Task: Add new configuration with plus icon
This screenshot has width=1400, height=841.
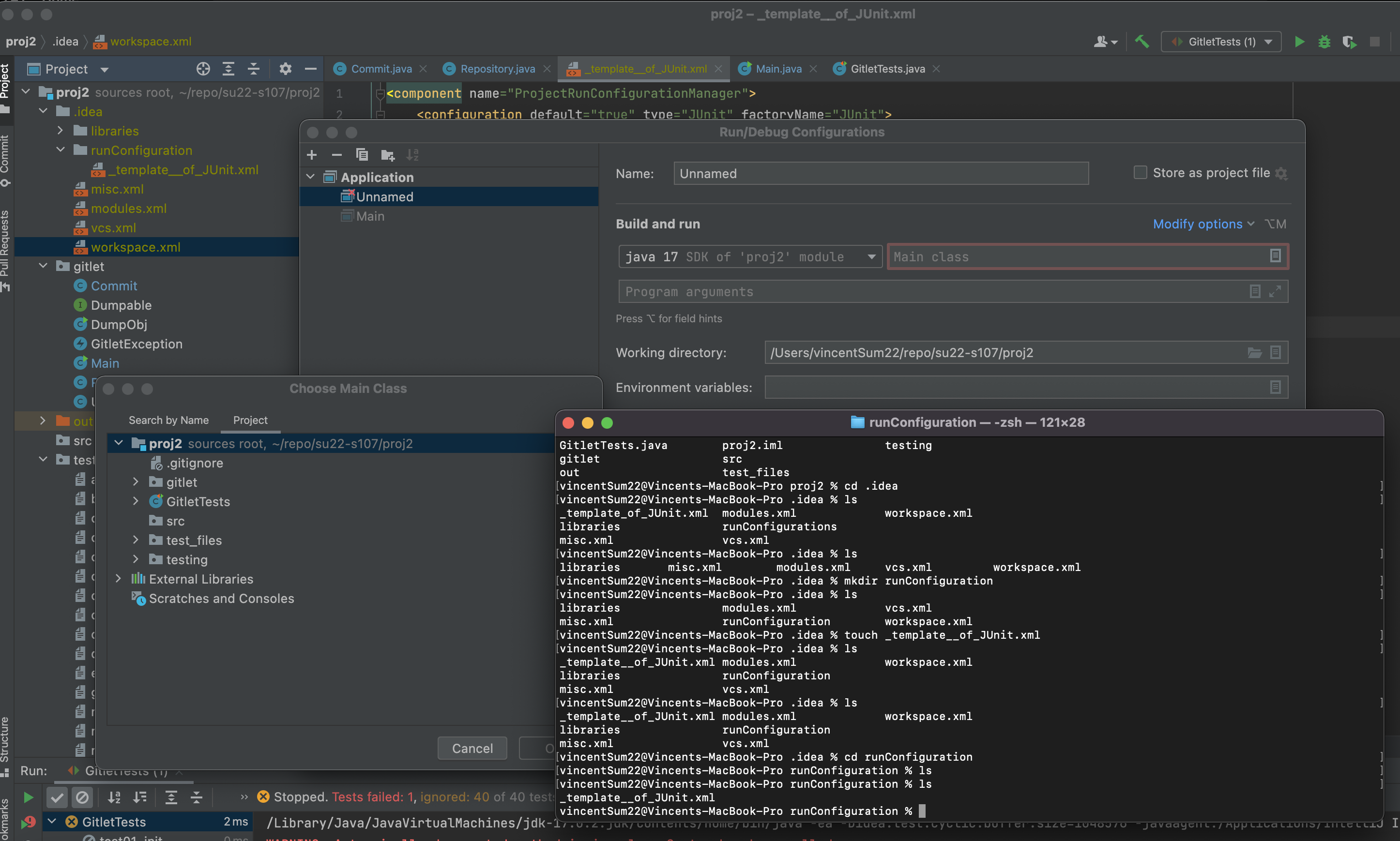Action: pos(312,155)
